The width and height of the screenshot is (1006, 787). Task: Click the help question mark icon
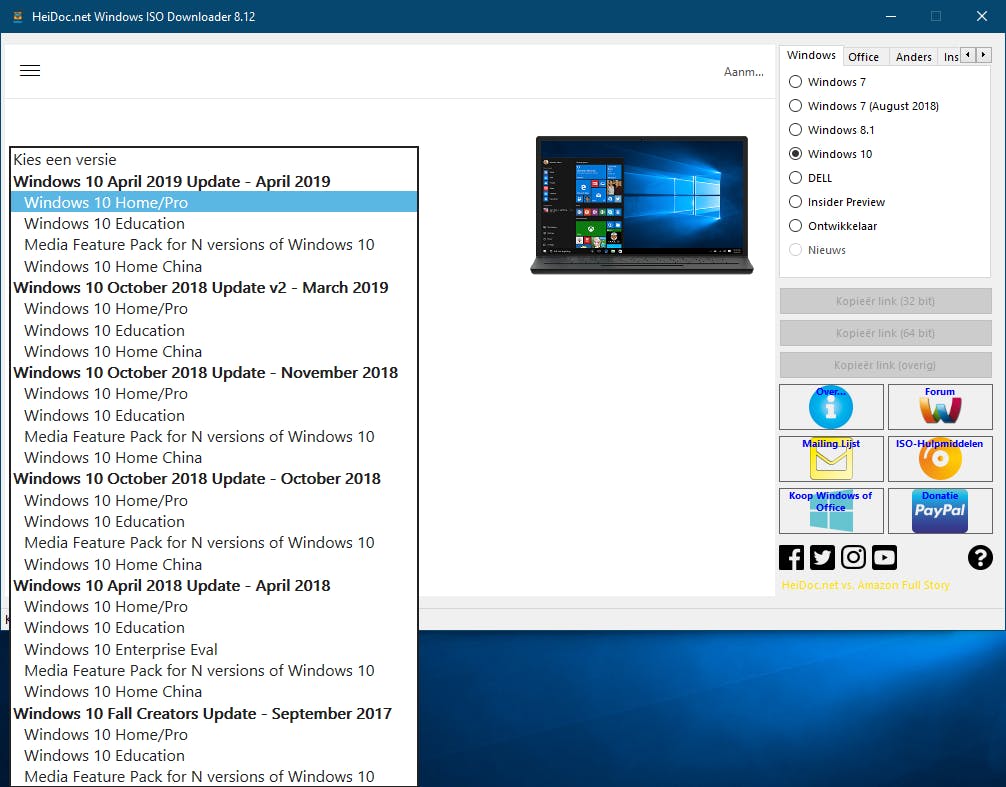point(980,557)
